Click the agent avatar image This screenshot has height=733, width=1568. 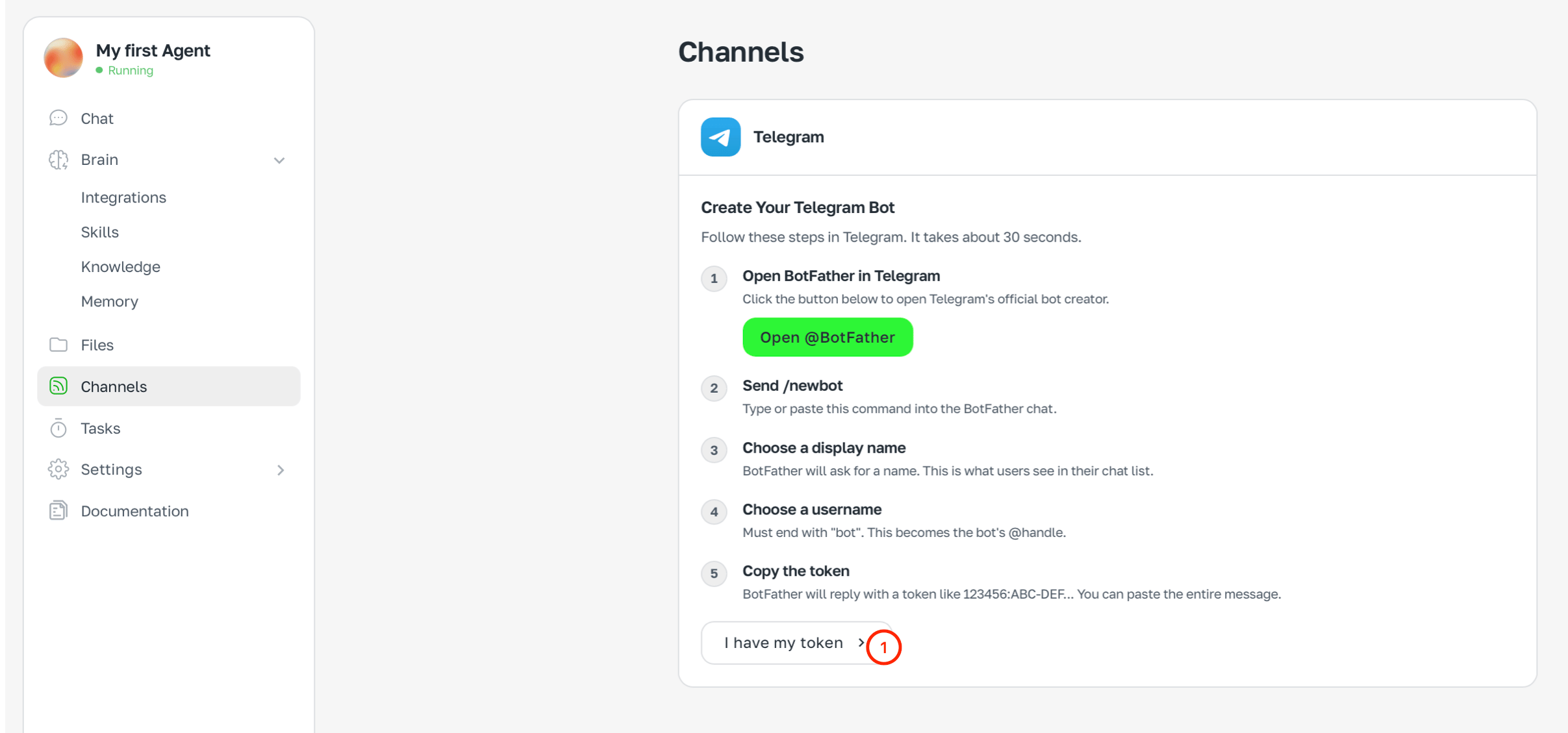[63, 58]
